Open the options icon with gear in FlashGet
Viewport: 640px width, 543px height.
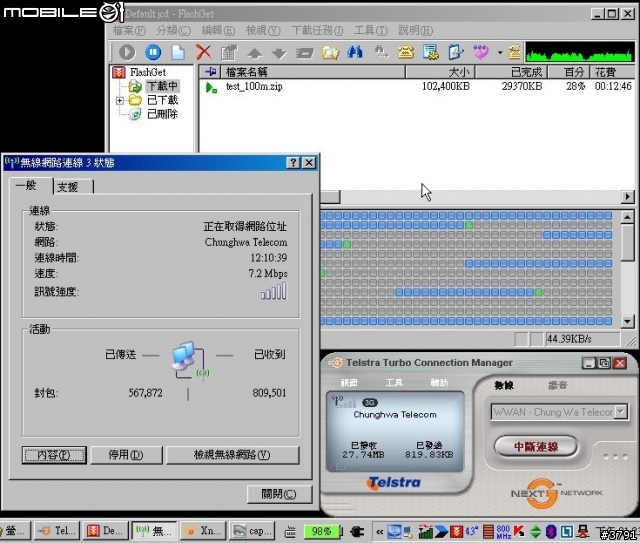tap(431, 52)
